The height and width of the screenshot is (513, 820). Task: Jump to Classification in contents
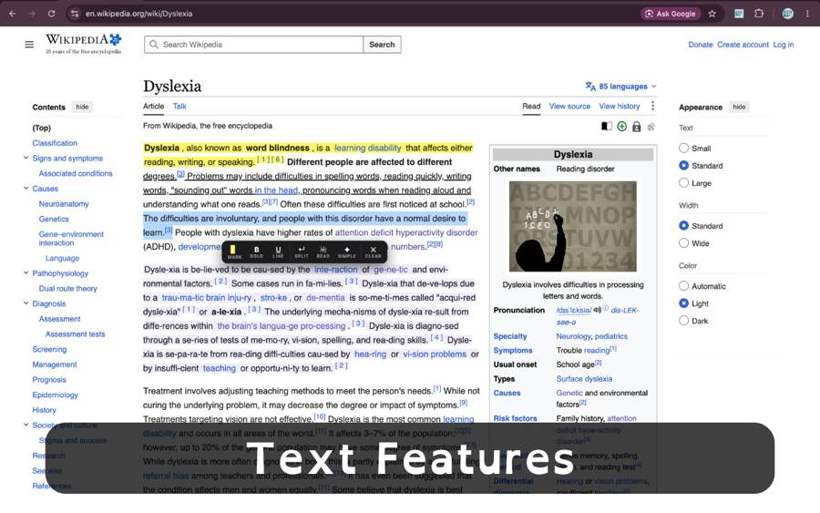(x=55, y=143)
